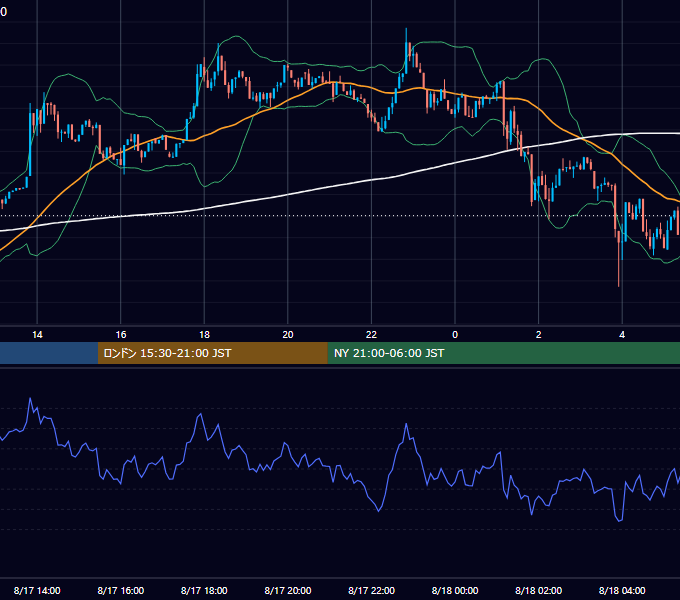Screen dimensions: 680x600
Task: Click the 8/18 04:00 label on the lower axis
Action: [x=622, y=590]
